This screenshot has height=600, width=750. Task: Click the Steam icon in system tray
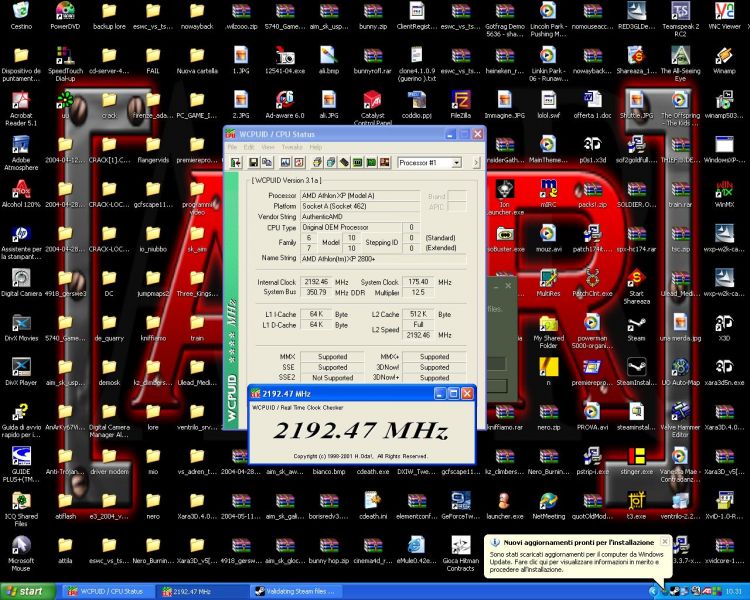tap(674, 591)
